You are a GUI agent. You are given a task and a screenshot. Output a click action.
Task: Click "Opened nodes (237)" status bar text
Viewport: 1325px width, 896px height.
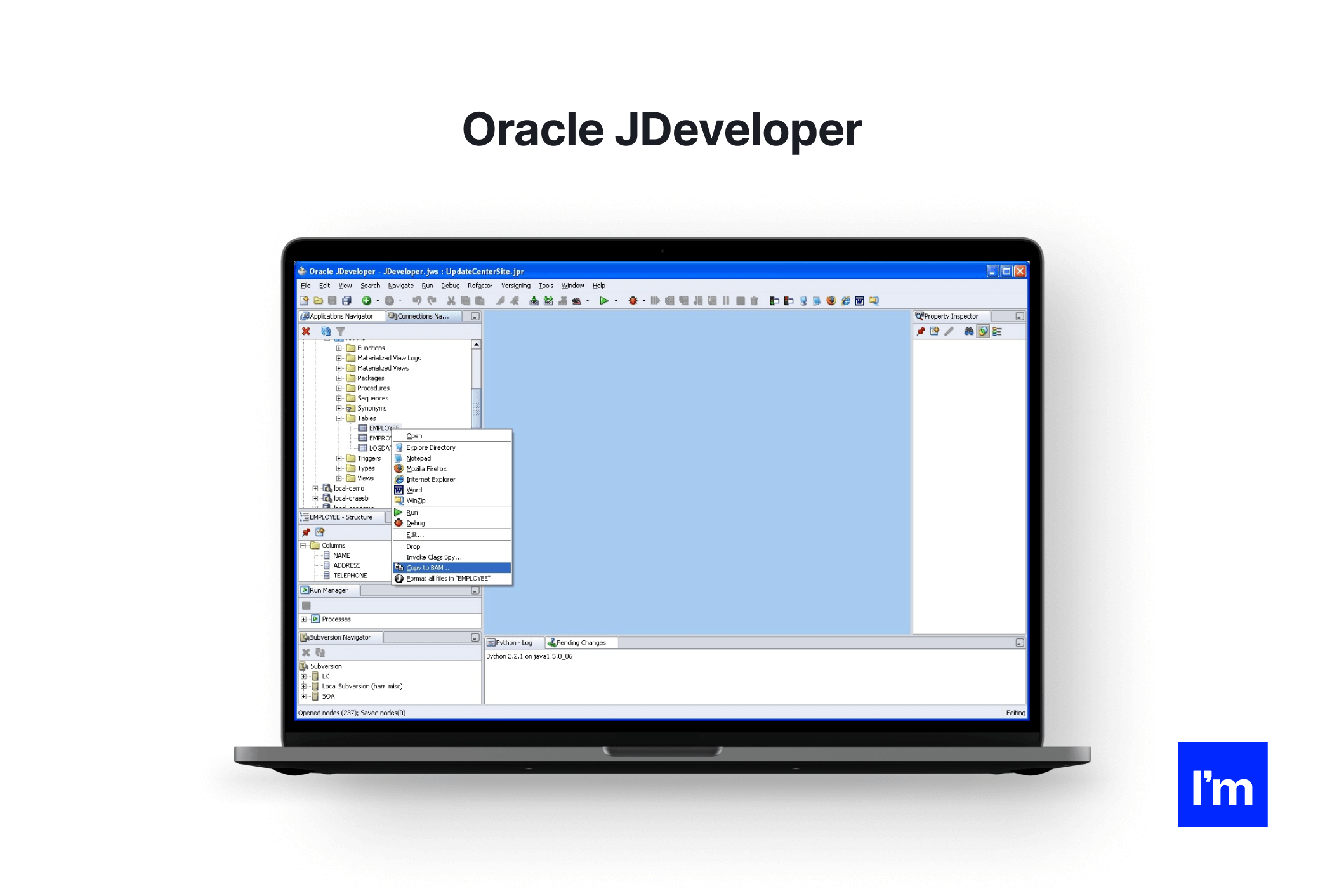pyautogui.click(x=328, y=713)
